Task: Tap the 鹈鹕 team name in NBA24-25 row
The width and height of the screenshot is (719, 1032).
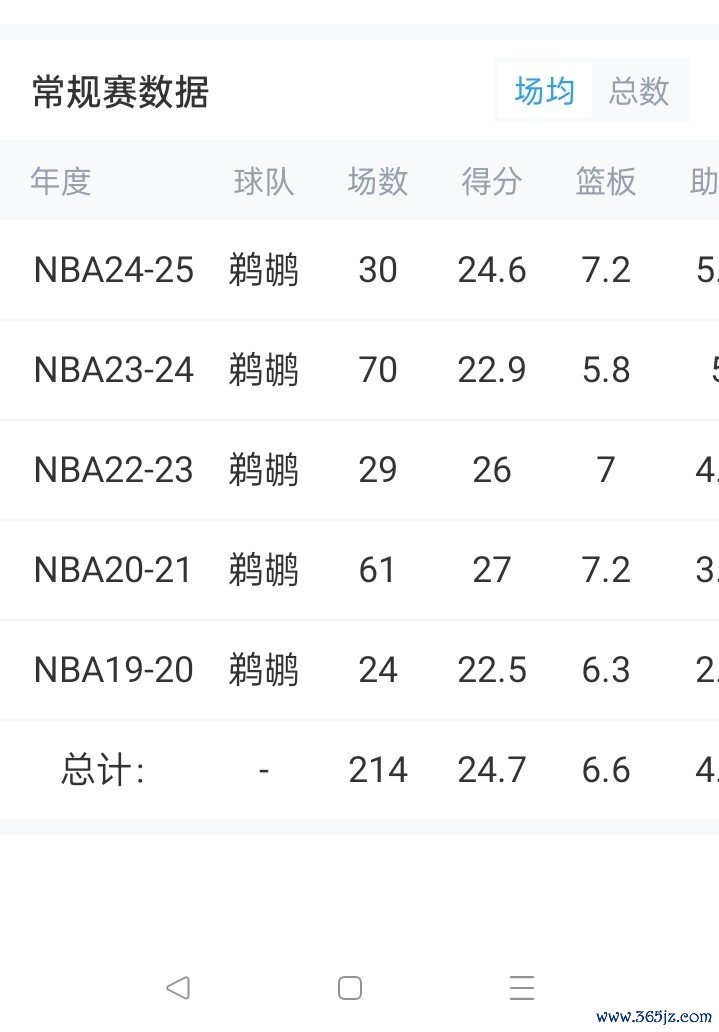Action: pos(264,270)
